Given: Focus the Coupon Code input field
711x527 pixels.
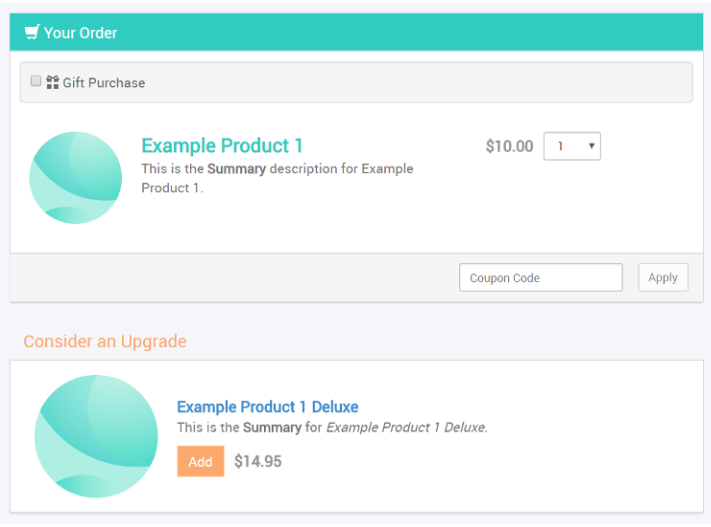Looking at the screenshot, I should coord(541,278).
